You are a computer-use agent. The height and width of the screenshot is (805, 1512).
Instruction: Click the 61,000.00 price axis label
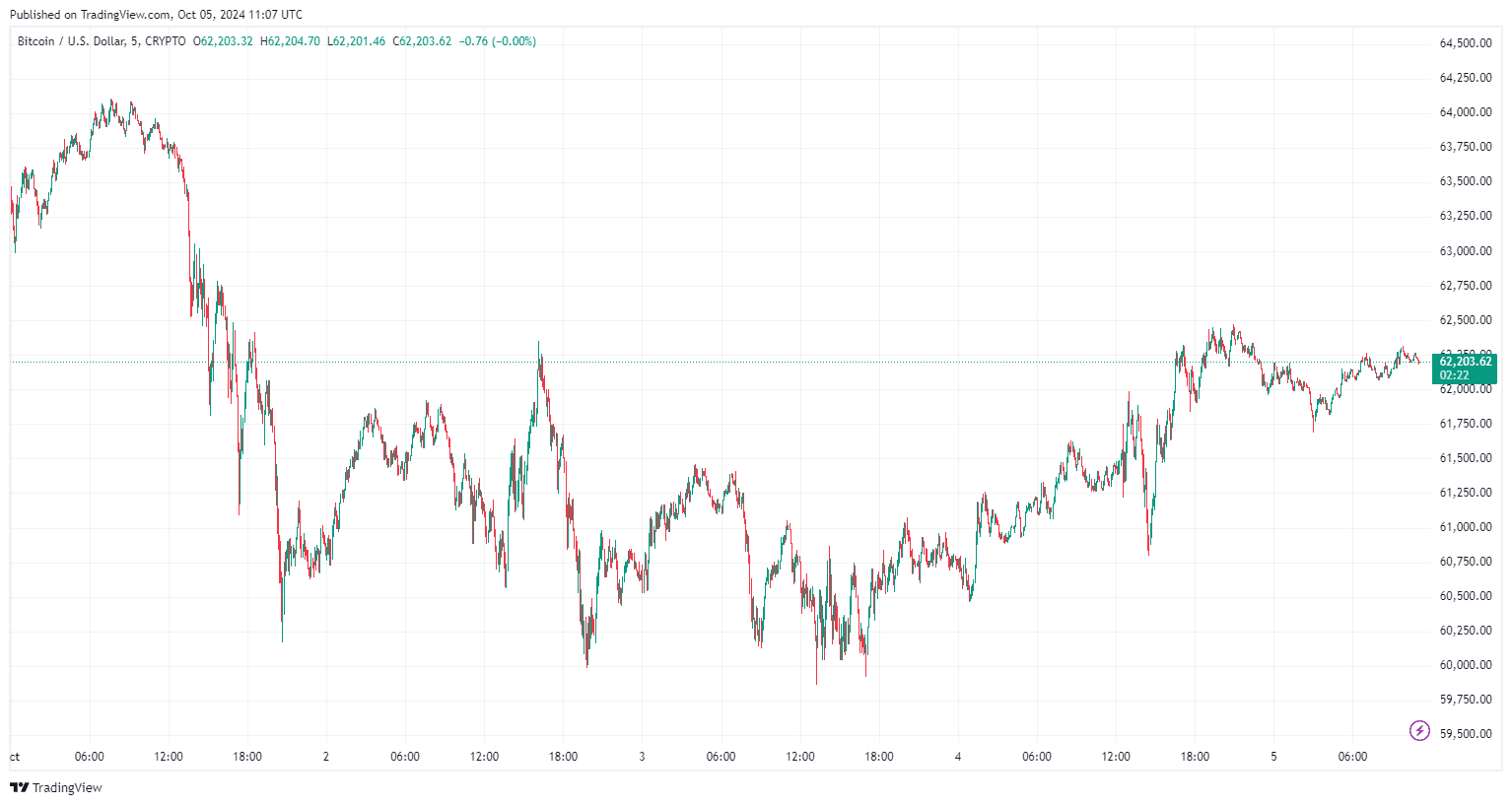point(1465,527)
